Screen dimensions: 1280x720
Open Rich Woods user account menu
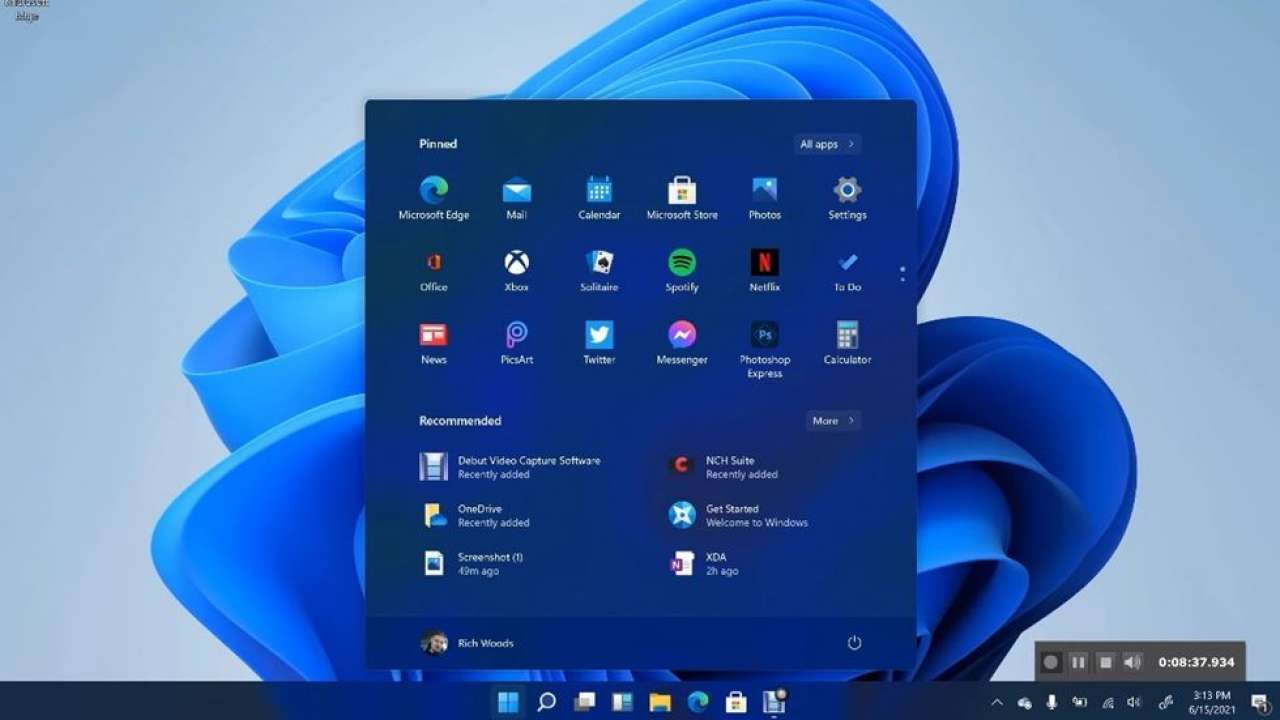tap(467, 643)
